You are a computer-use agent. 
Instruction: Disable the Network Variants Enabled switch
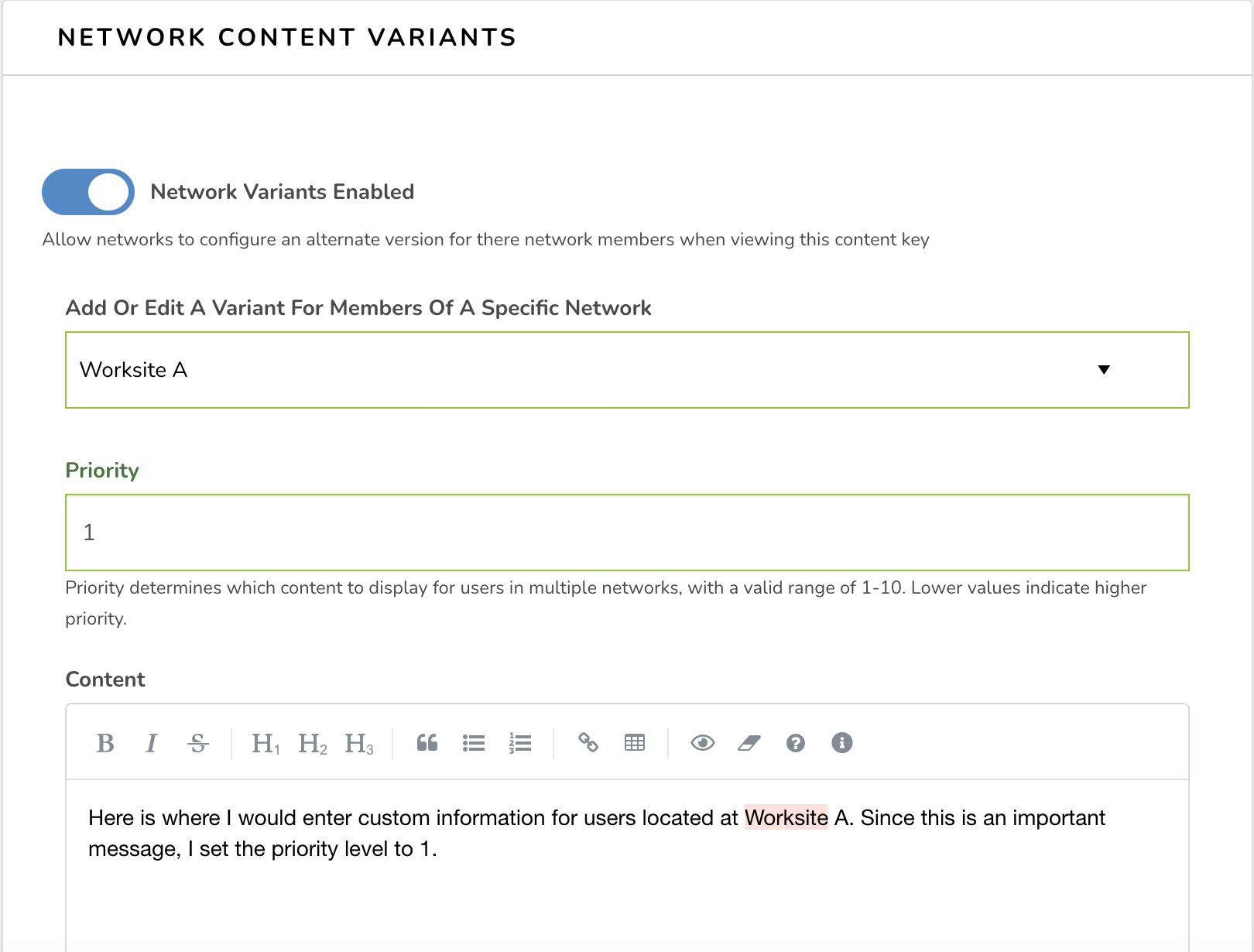pyautogui.click(x=88, y=192)
